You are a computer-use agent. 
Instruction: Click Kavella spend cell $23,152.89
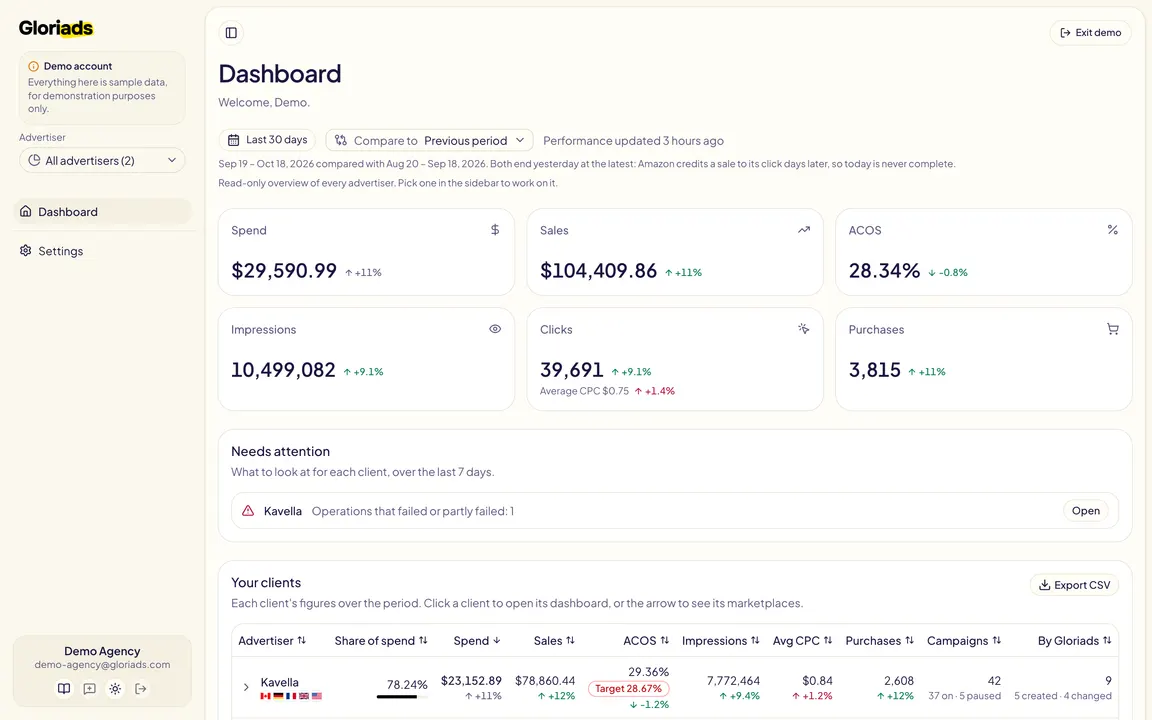[x=471, y=681]
